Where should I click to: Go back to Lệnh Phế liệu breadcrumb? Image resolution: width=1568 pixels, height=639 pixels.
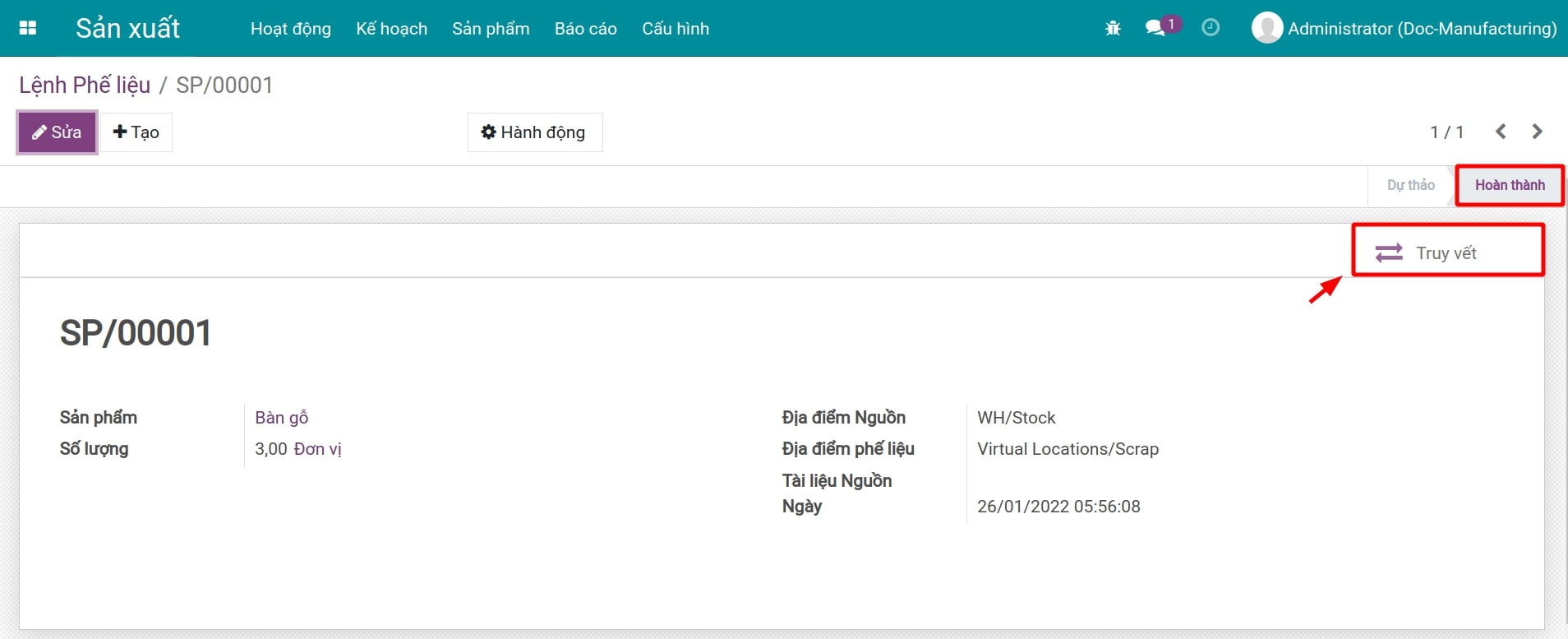click(x=85, y=85)
